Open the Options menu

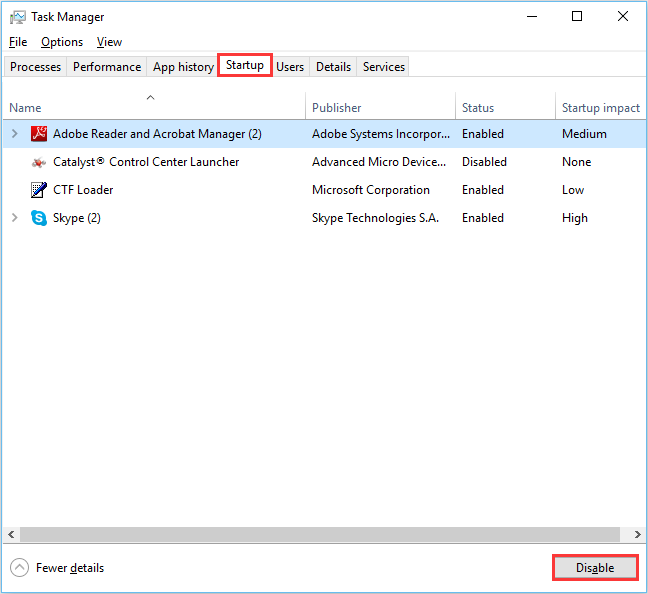(x=62, y=42)
